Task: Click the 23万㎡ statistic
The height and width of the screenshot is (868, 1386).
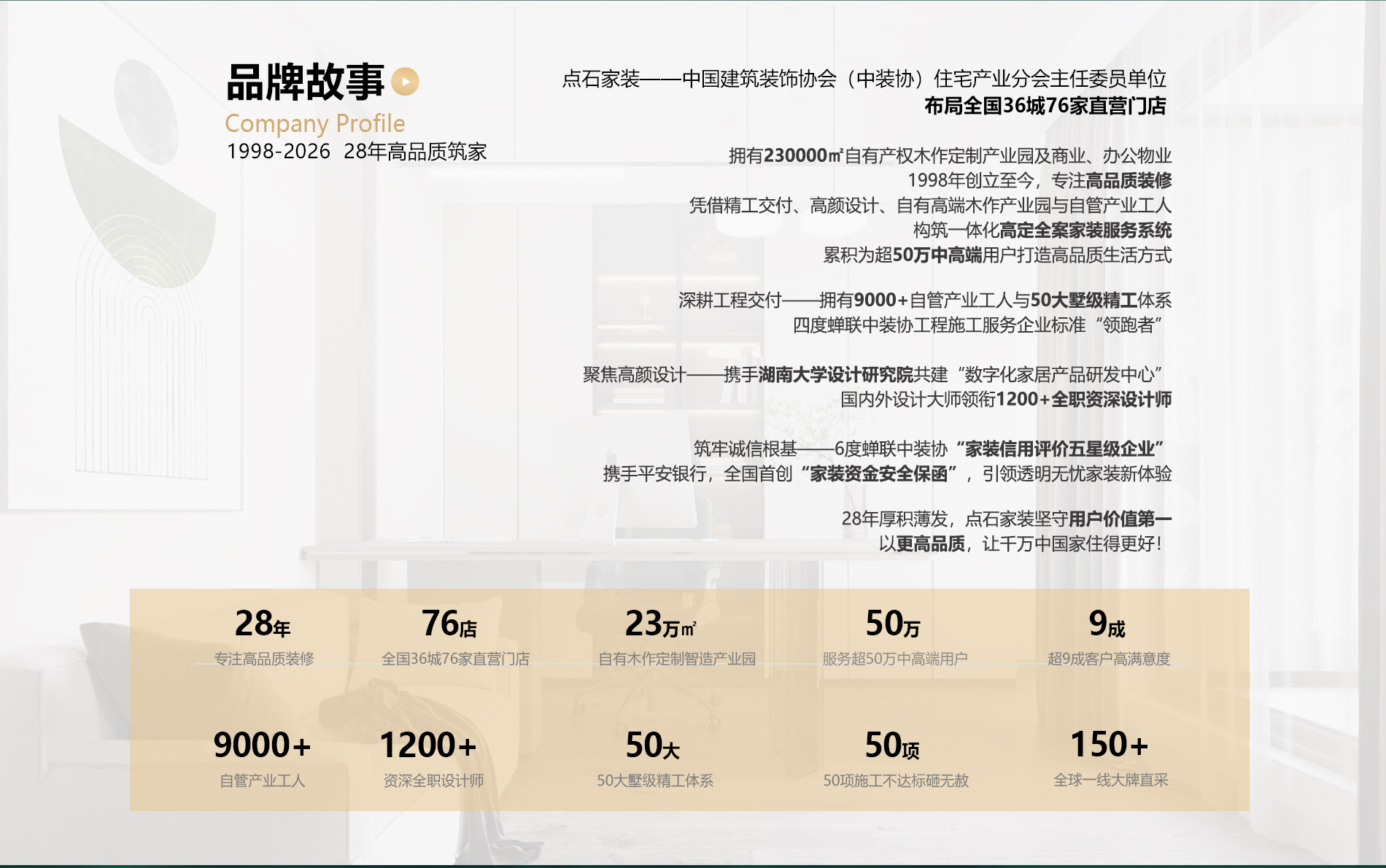Action: [x=661, y=624]
